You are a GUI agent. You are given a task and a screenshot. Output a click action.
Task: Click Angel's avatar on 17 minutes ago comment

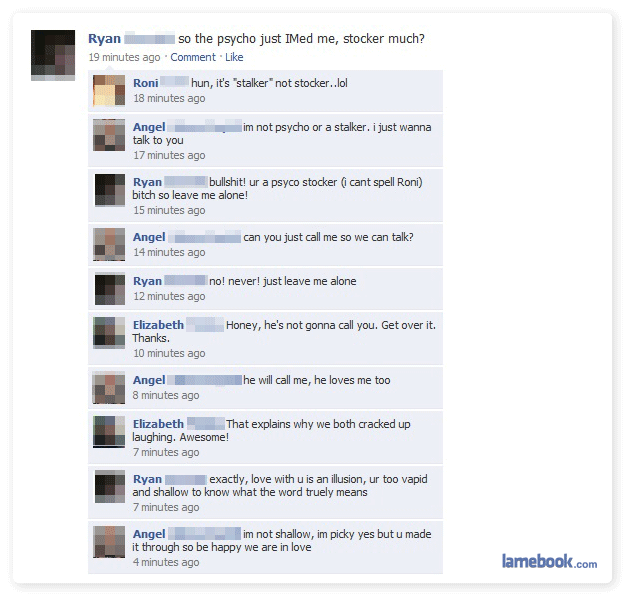coord(109,135)
